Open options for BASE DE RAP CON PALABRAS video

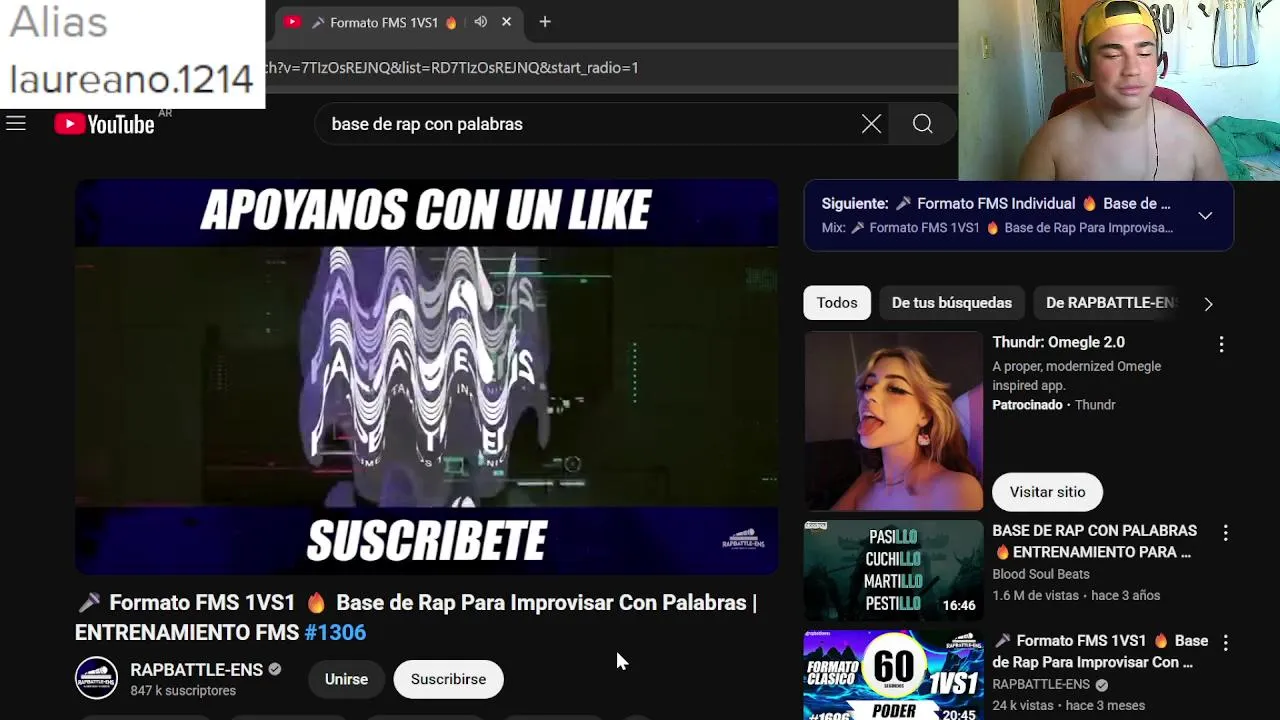tap(1225, 533)
